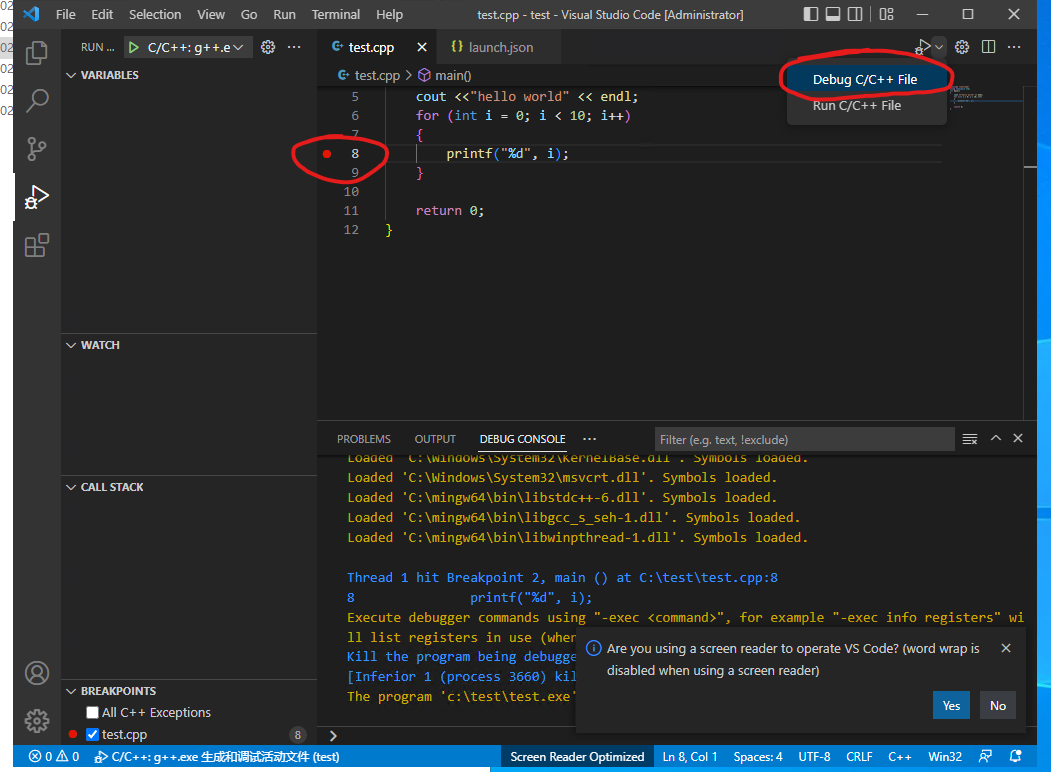This screenshot has width=1051, height=772.
Task: Open launch.json via debug gear icon
Action: [267, 47]
